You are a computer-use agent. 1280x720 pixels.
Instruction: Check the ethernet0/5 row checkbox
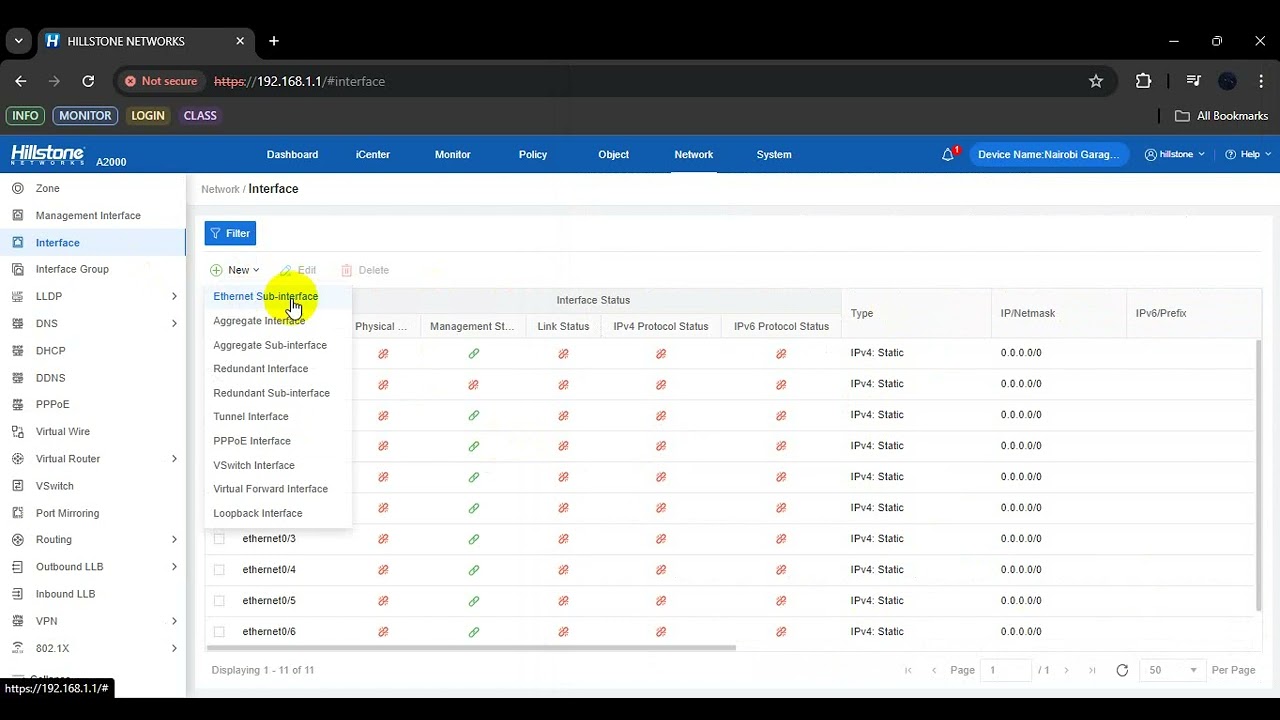tap(219, 601)
